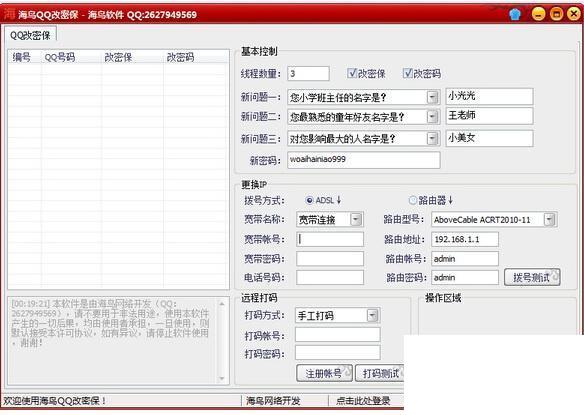The width and height of the screenshot is (584, 415).
Task: Minimize the 海鸟QQ改密保 window
Action: click(539, 14)
